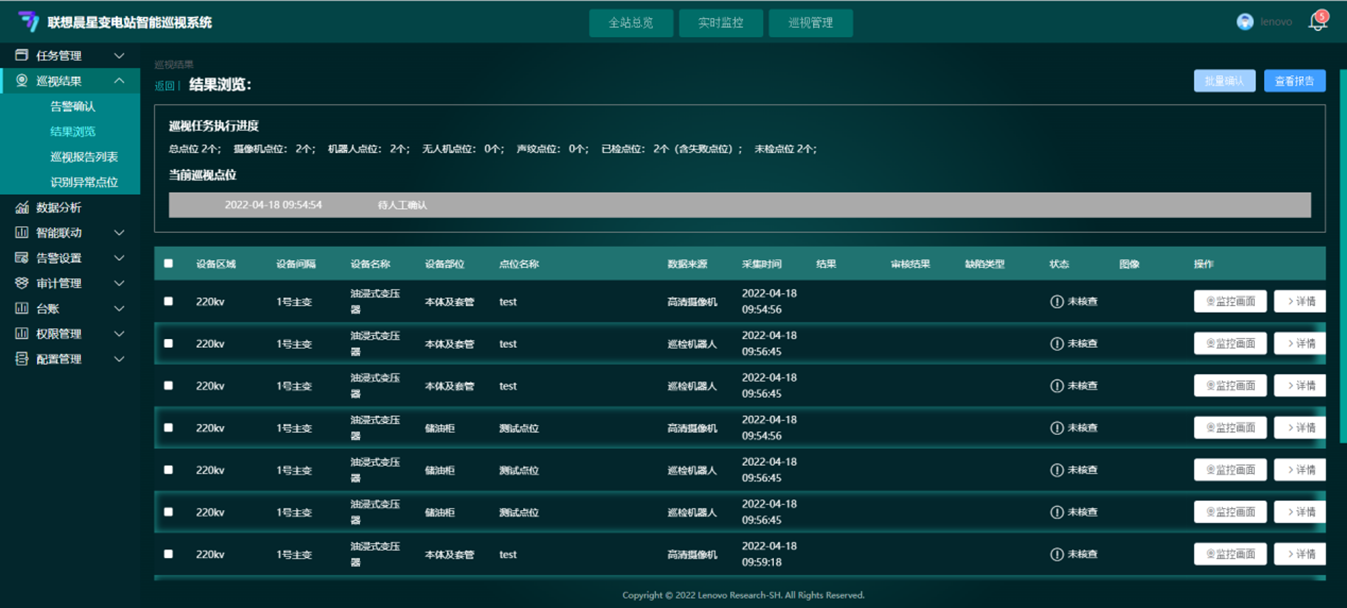Image resolution: width=1347 pixels, height=608 pixels.
Task: Click the notification bell icon
Action: tap(1317, 22)
